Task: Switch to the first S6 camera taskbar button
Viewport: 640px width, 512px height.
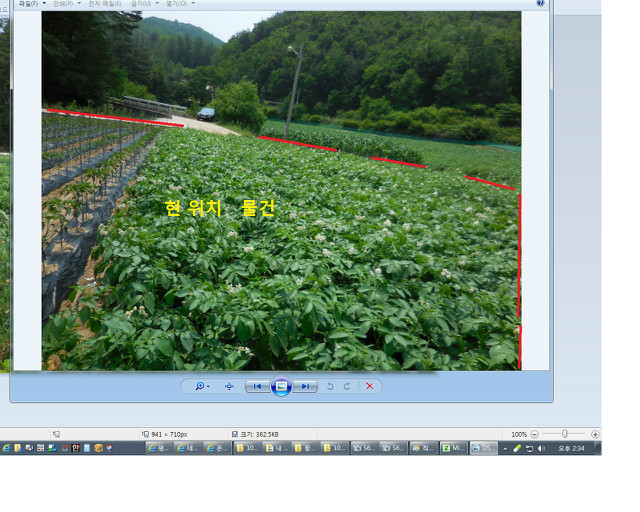Action: coord(364,448)
